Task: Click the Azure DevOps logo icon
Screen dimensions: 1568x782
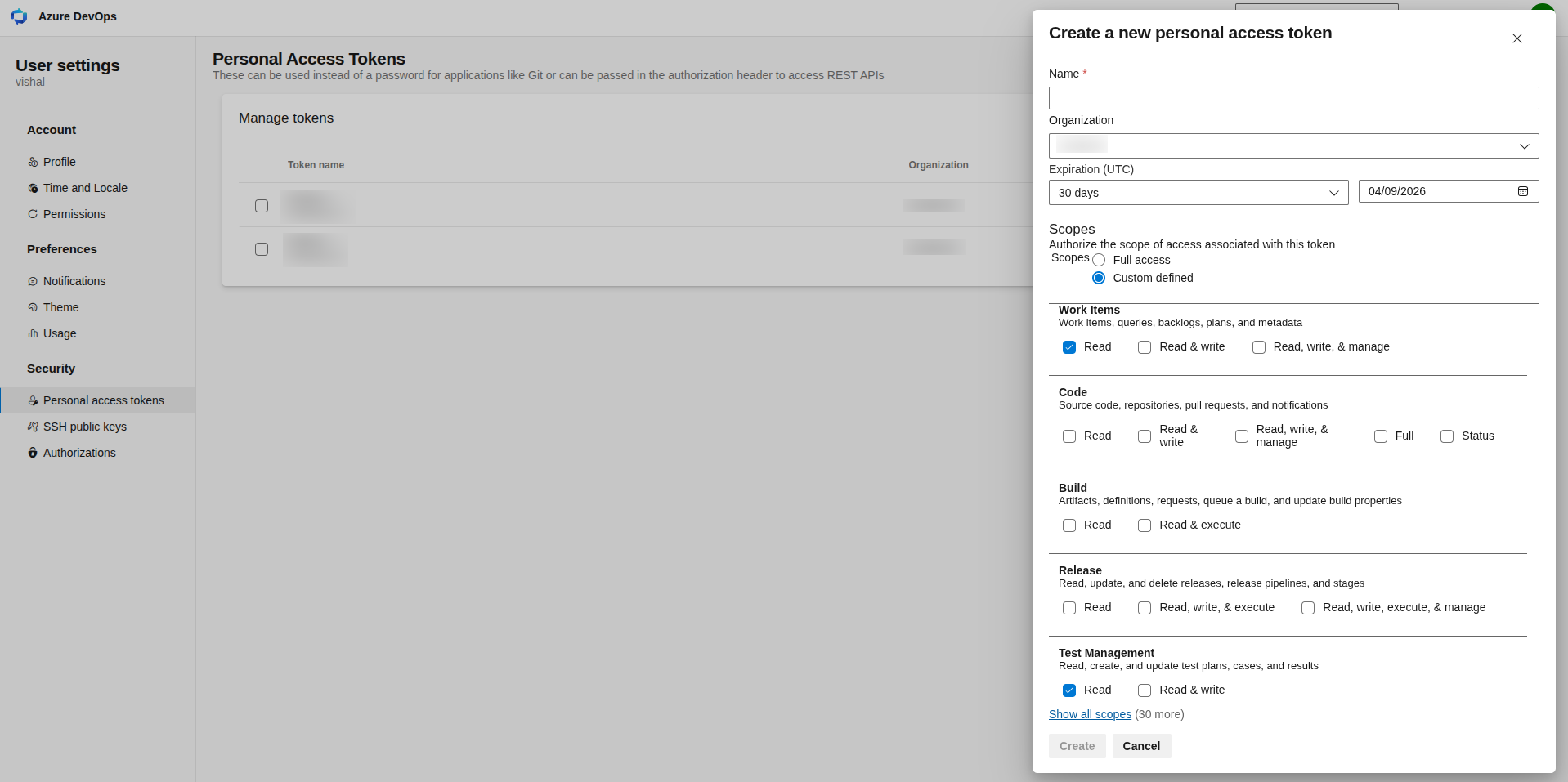Action: pyautogui.click(x=19, y=16)
